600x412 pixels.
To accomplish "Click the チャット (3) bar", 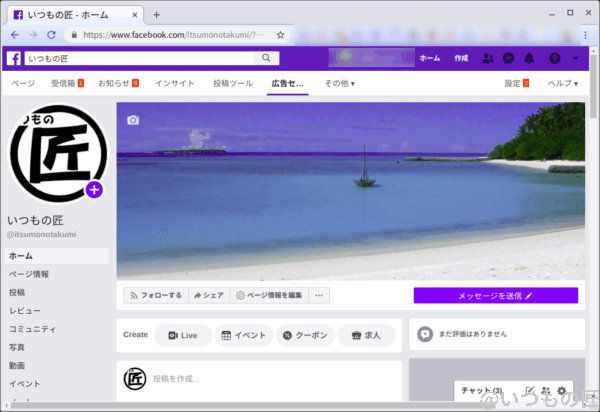I will 514,391.
